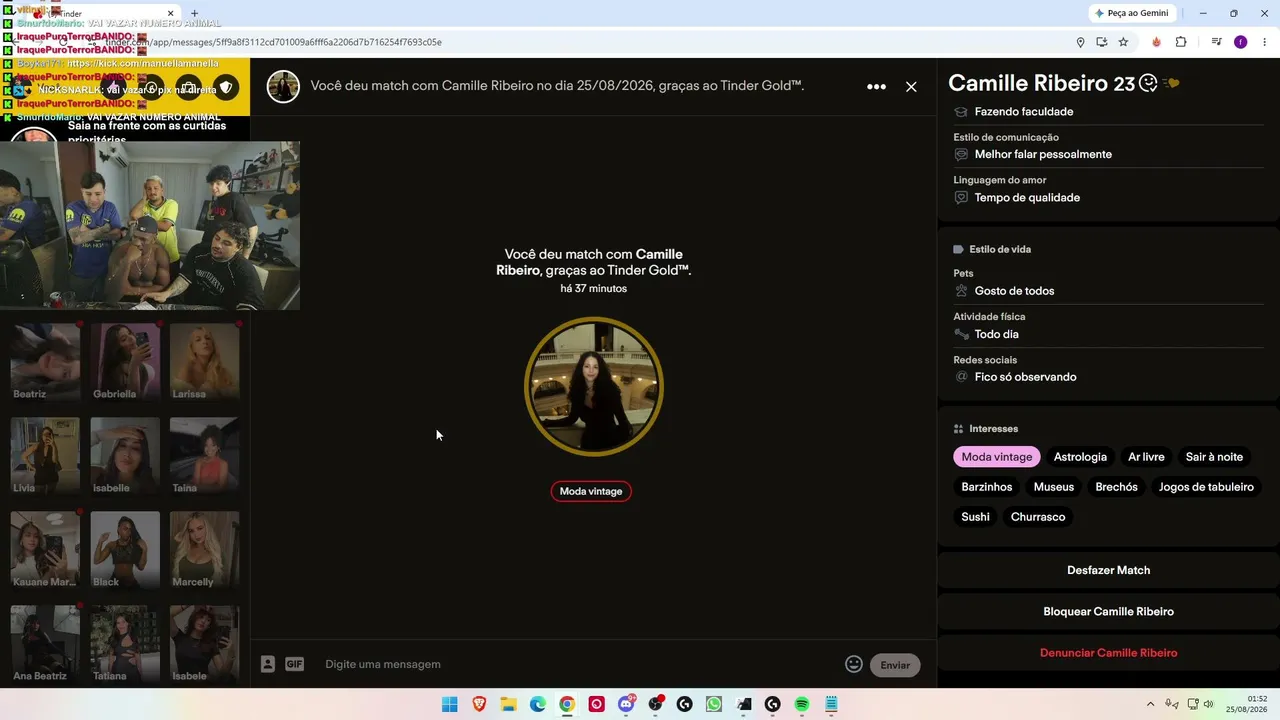Viewport: 1280px width, 720px height.
Task: Open WhatsApp from the taskbar
Action: [x=713, y=704]
